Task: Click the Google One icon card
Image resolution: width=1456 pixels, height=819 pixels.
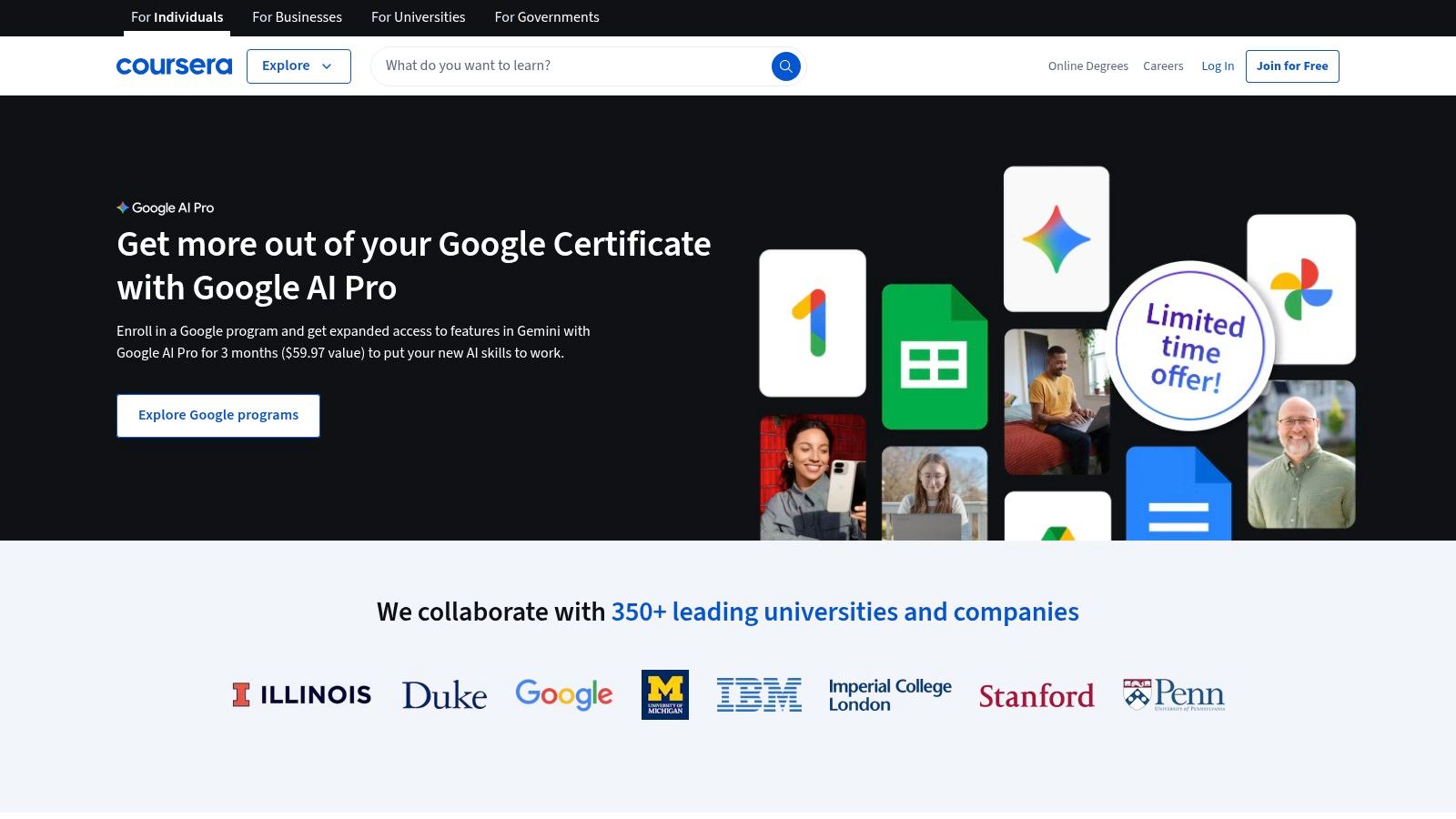Action: coord(813,323)
